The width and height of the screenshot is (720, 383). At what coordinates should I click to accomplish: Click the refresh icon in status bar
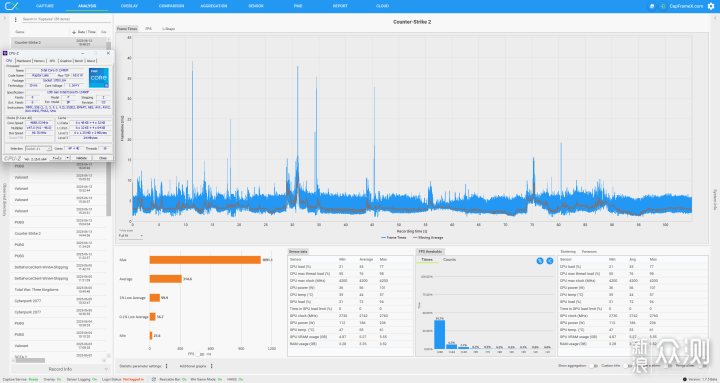[154, 379]
